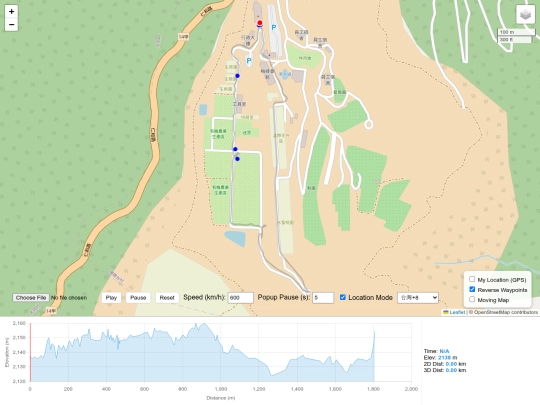Click the 3D Dist 0.00 km value
The width and height of the screenshot is (540, 405).
[x=451, y=370]
